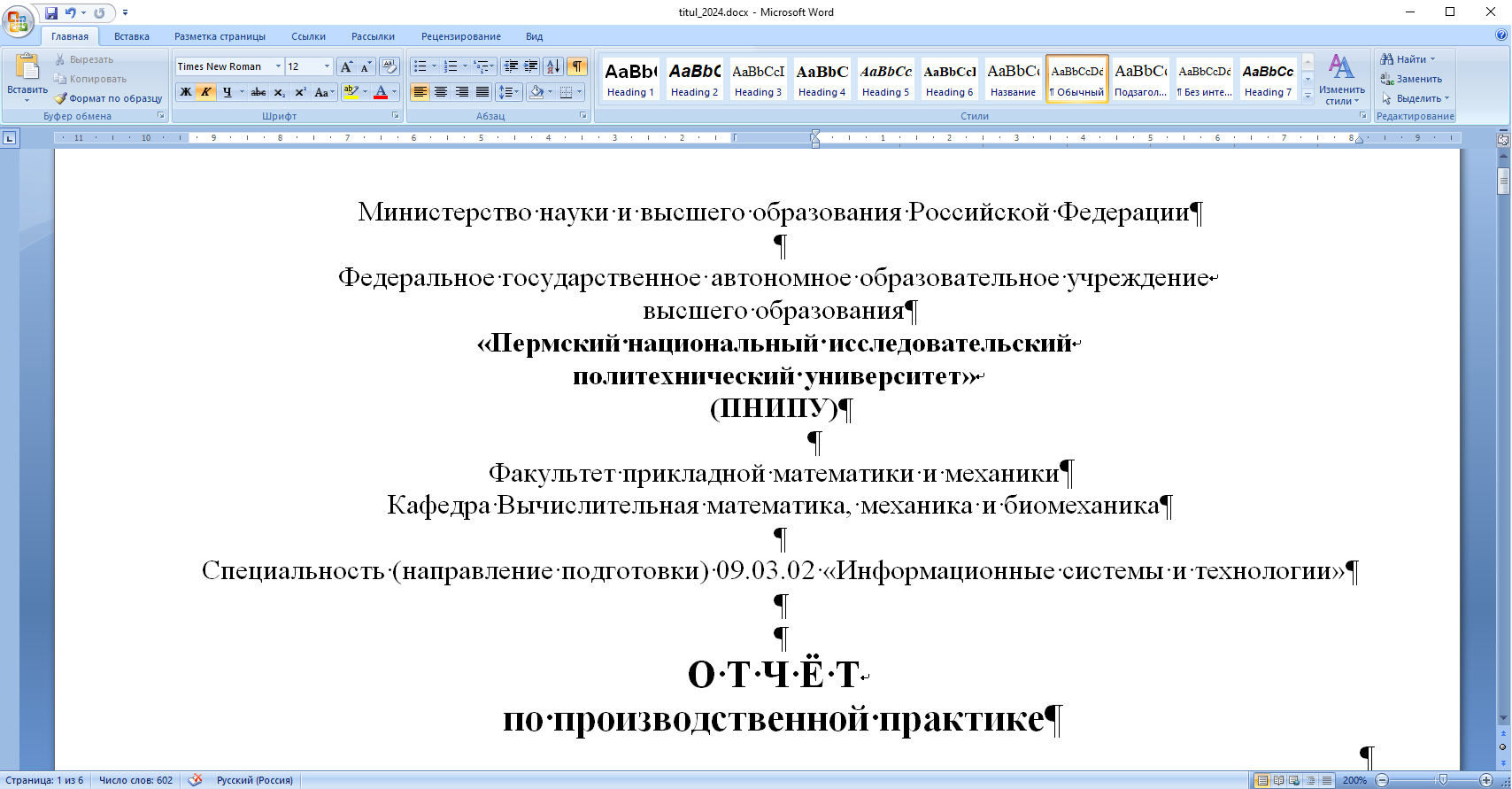Screen dimensions: 1512x789
Task: Apply red font color
Action: [381, 92]
